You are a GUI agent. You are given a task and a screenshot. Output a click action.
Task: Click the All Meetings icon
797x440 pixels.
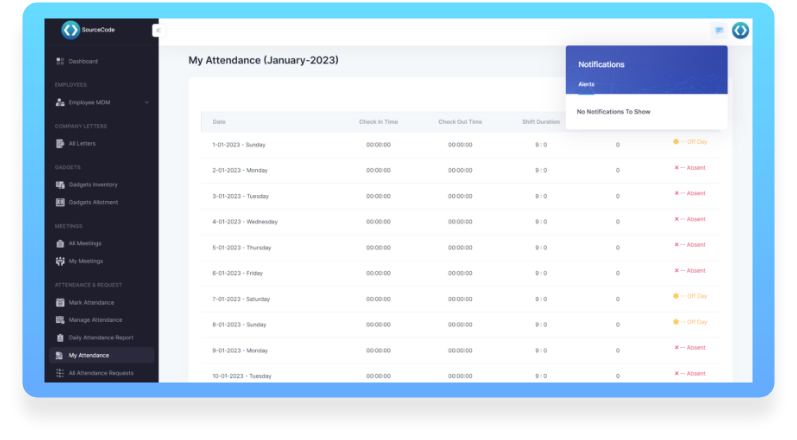pos(60,244)
